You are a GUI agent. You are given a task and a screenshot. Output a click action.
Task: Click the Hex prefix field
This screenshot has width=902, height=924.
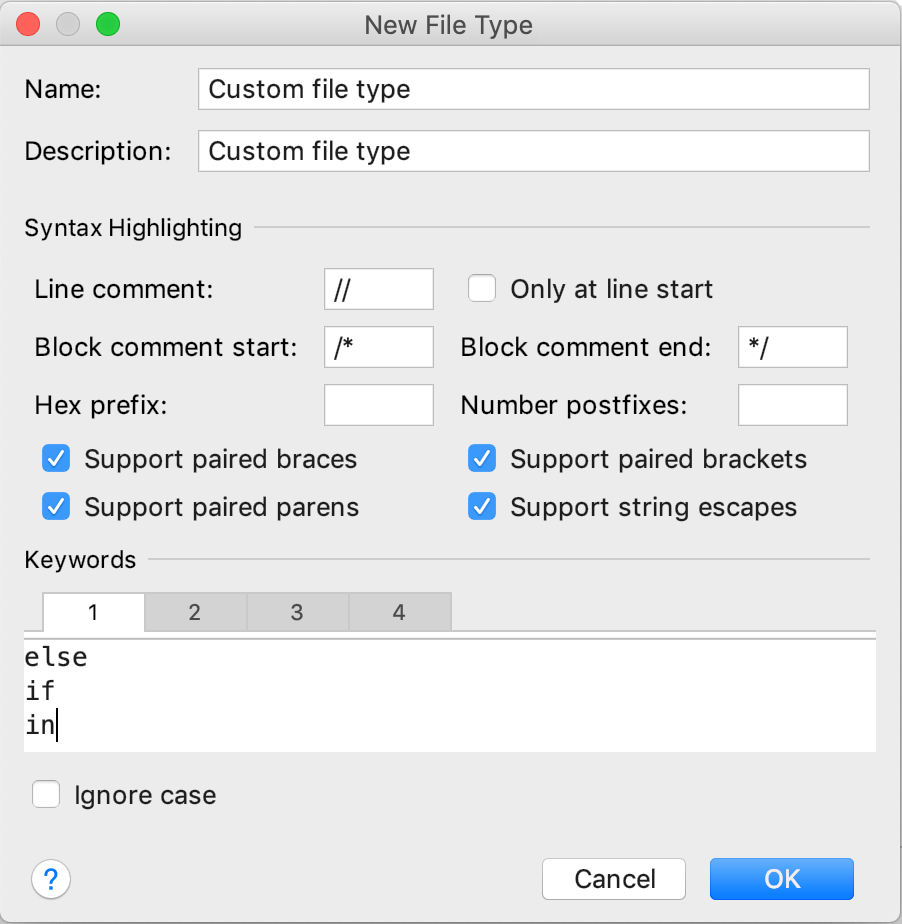[x=378, y=404]
